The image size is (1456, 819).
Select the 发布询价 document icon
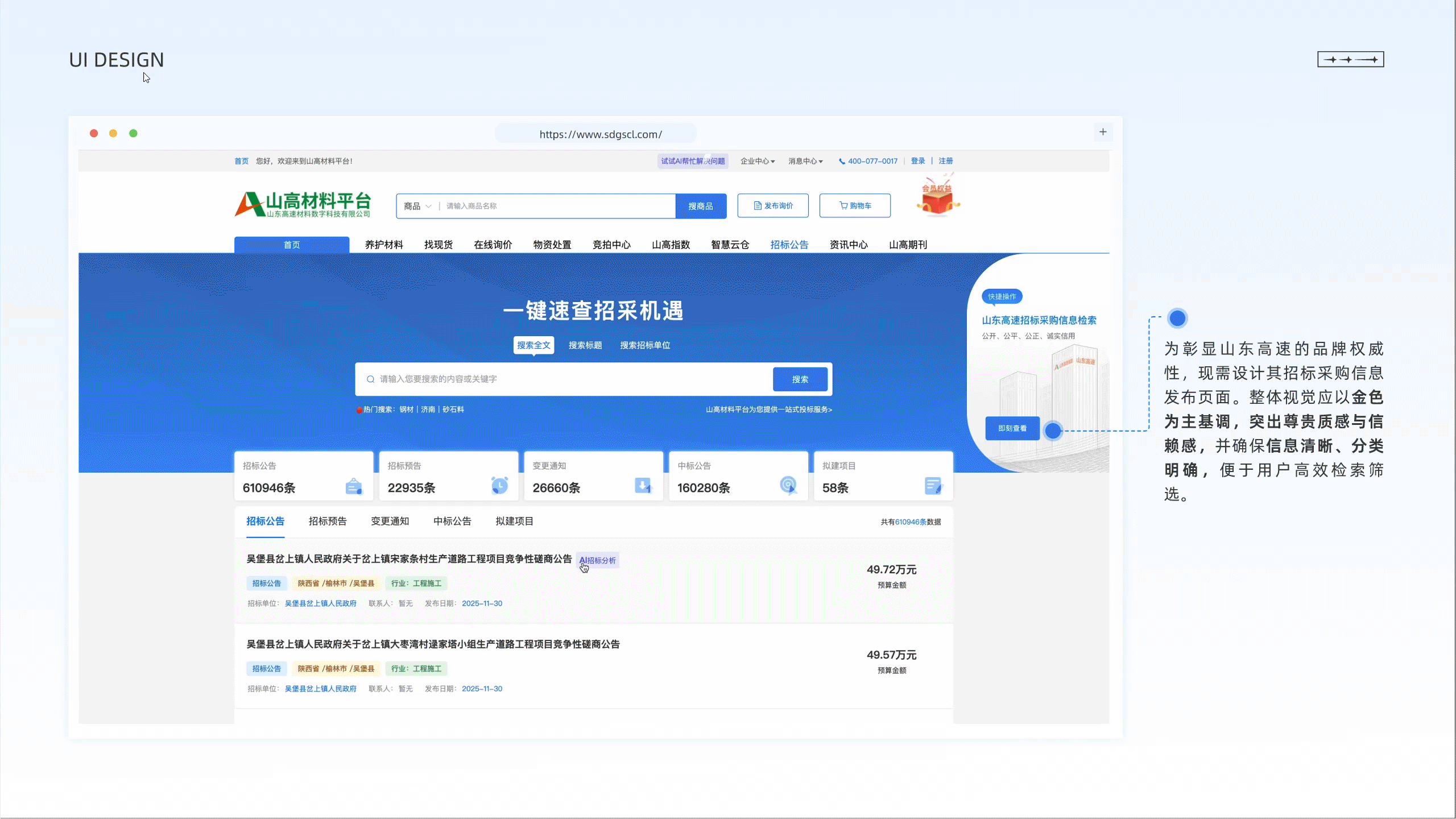(x=757, y=205)
